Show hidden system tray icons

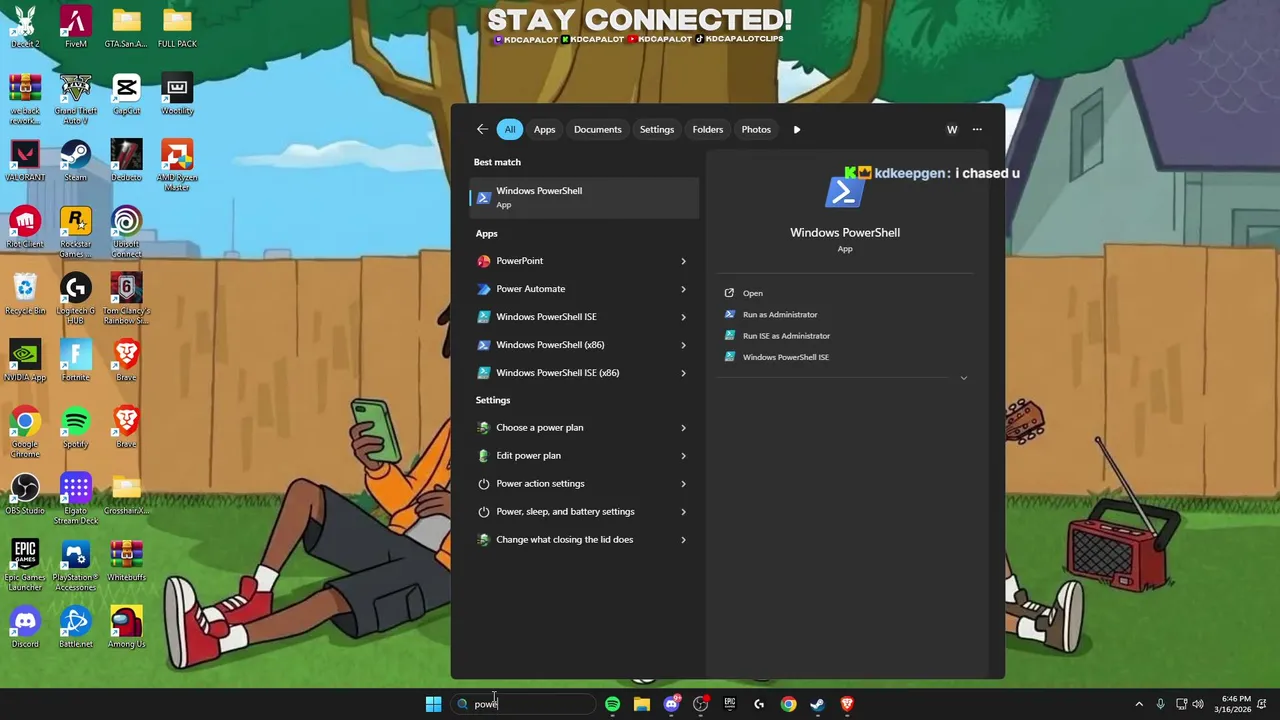pos(1138,704)
